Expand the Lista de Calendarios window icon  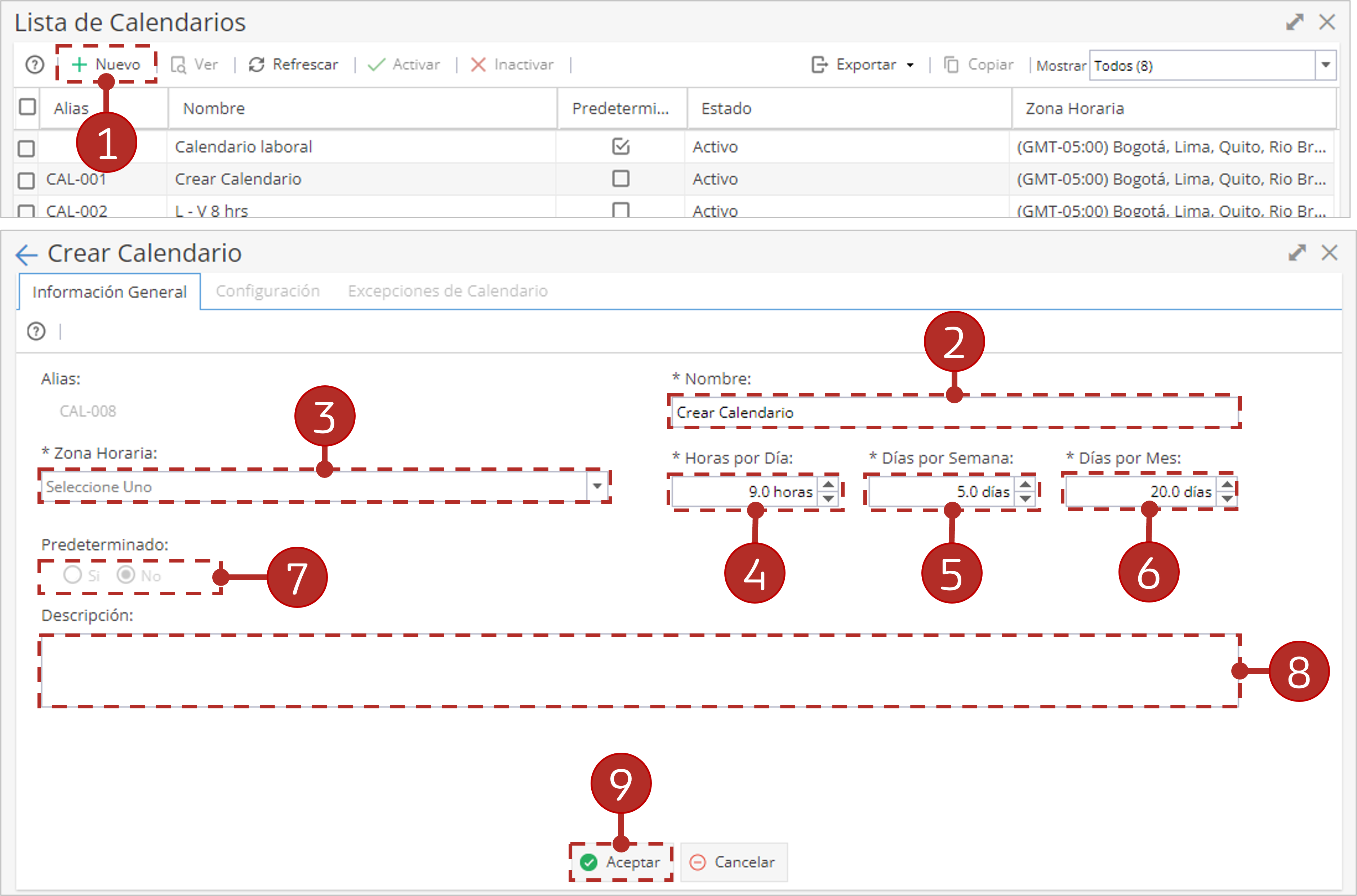pyautogui.click(x=1295, y=22)
